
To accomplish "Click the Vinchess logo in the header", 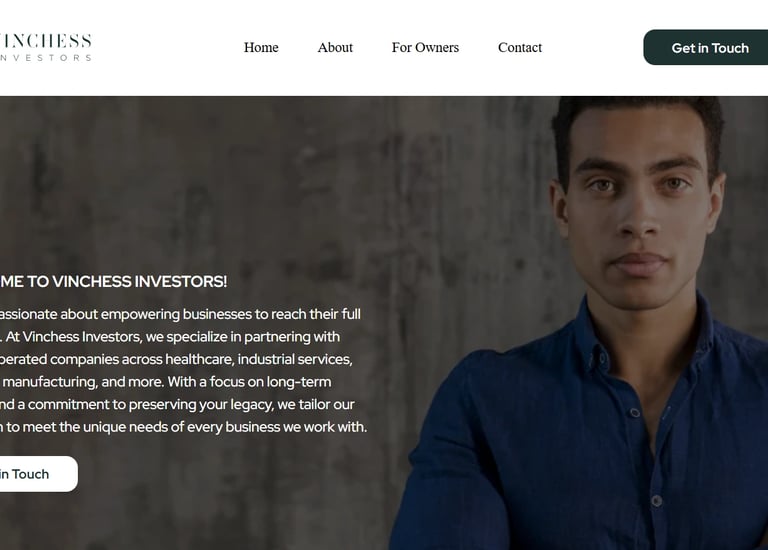I will click(x=46, y=47).
